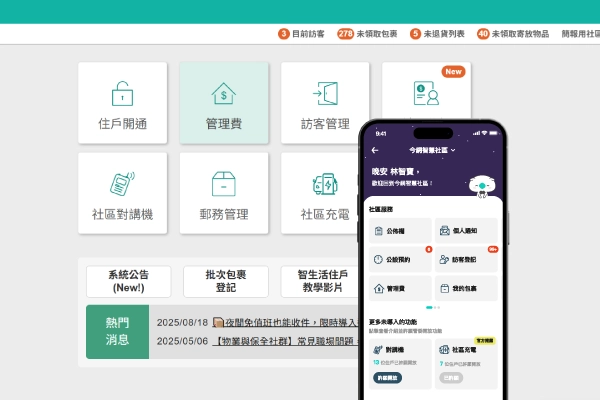
Task: Click the 系統公告 (New!) button
Action: (129, 281)
